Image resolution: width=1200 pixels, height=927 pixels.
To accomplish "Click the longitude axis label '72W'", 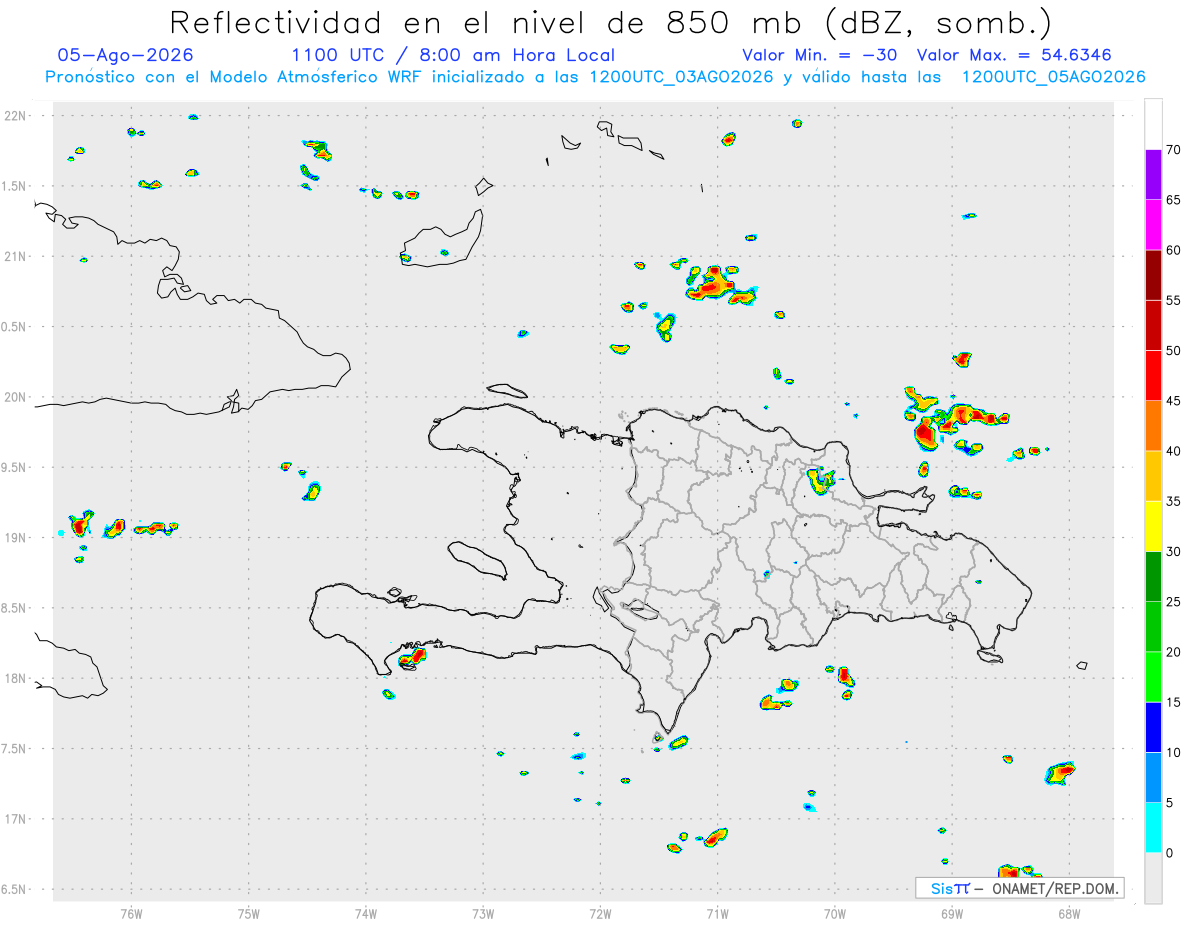I will pyautogui.click(x=600, y=912).
